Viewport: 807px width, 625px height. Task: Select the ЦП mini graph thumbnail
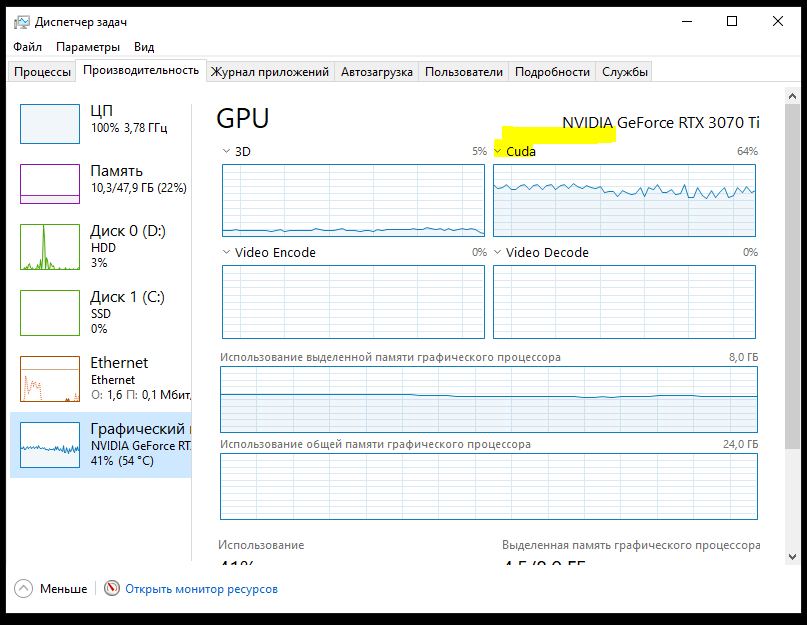[50, 124]
